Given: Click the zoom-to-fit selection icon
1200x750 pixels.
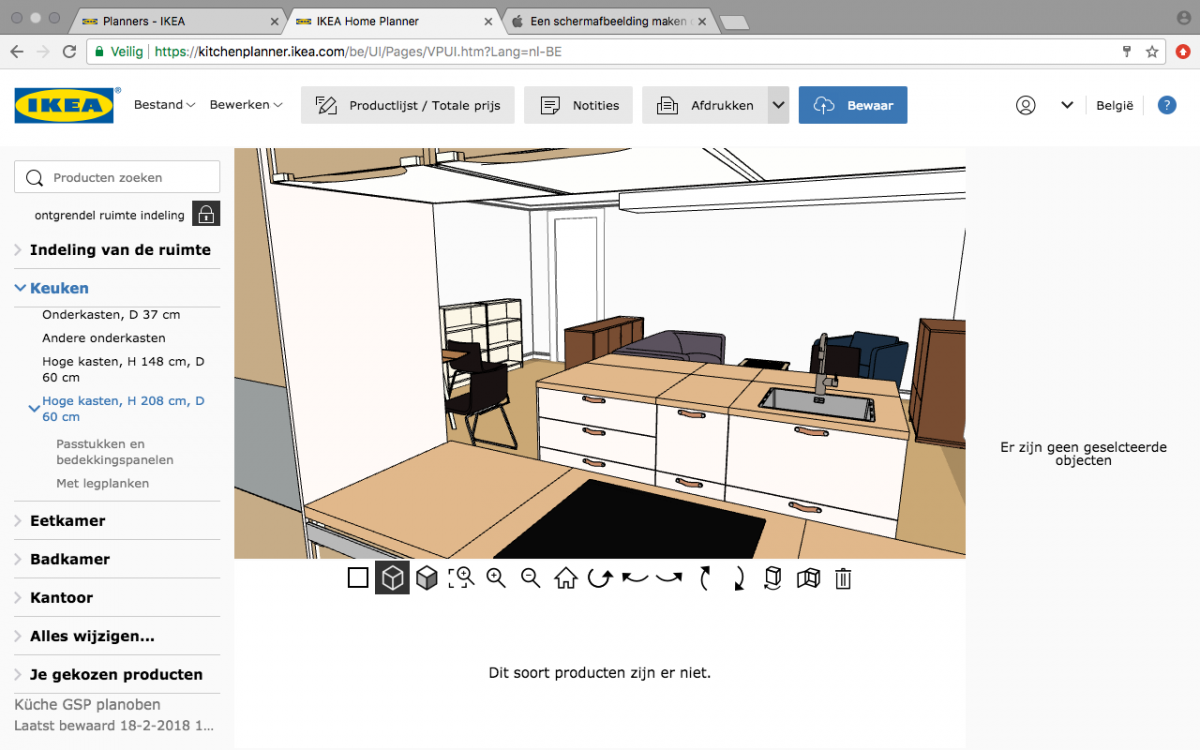Looking at the screenshot, I should pos(461,578).
